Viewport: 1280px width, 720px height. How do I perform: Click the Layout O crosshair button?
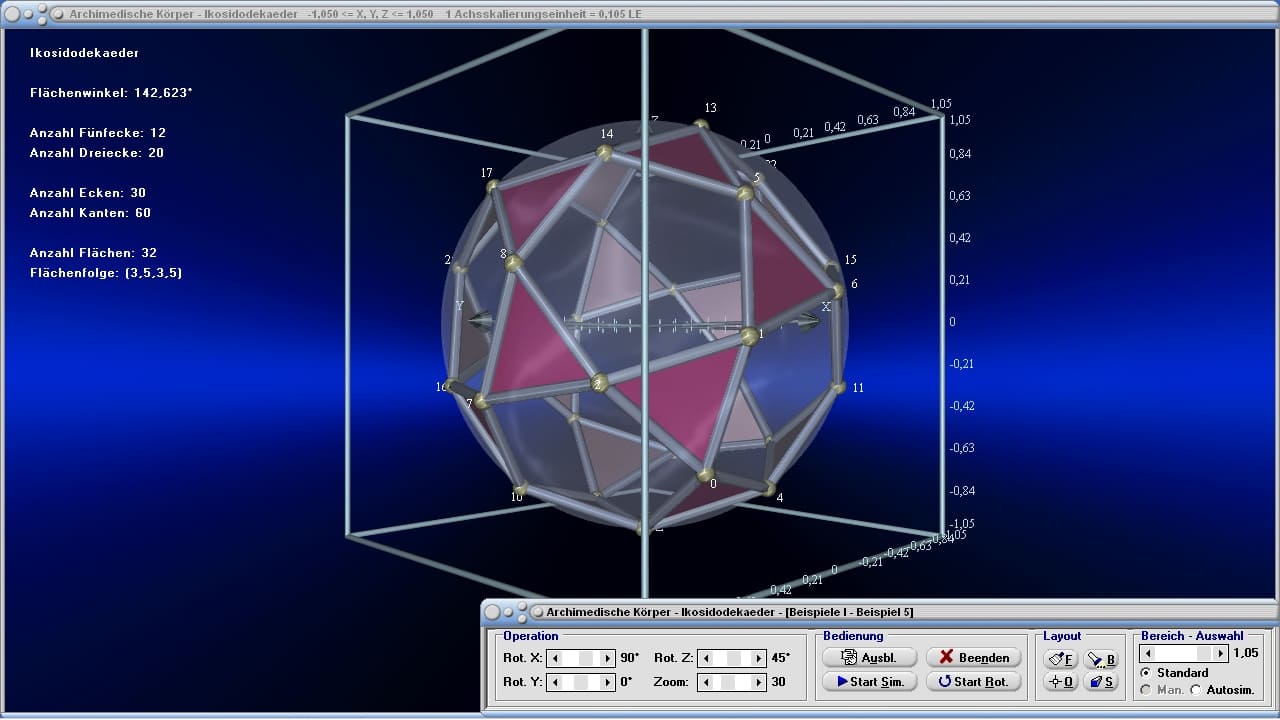(1061, 682)
